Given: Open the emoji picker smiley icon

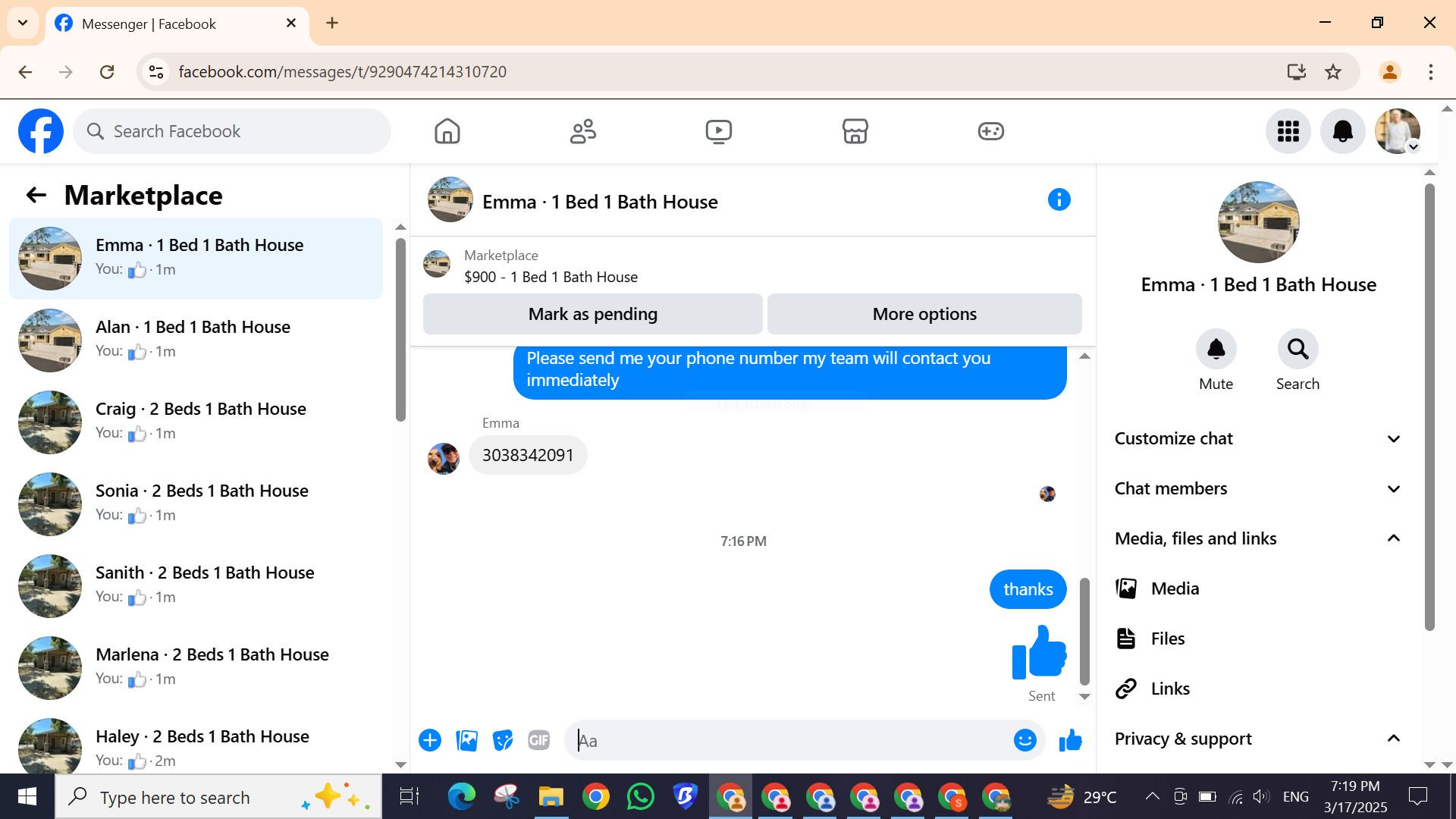Looking at the screenshot, I should (x=1025, y=740).
